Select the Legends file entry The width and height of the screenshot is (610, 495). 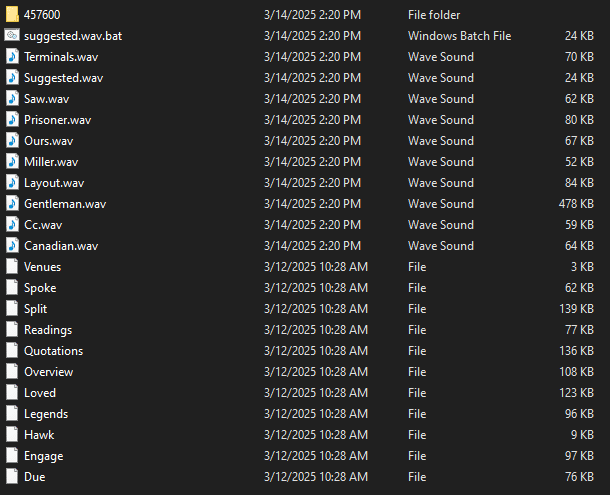tap(46, 414)
